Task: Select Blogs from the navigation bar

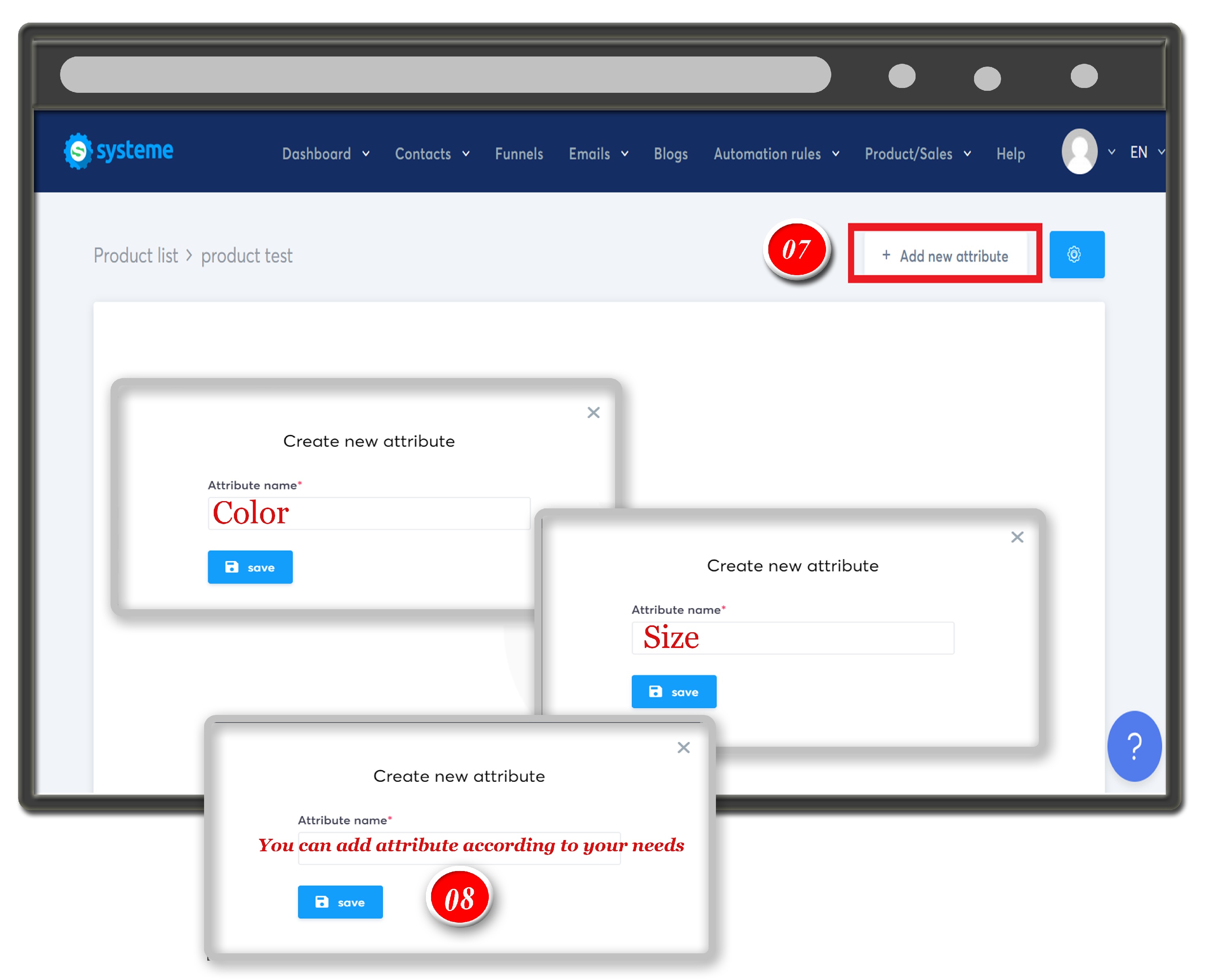Action: pos(670,153)
